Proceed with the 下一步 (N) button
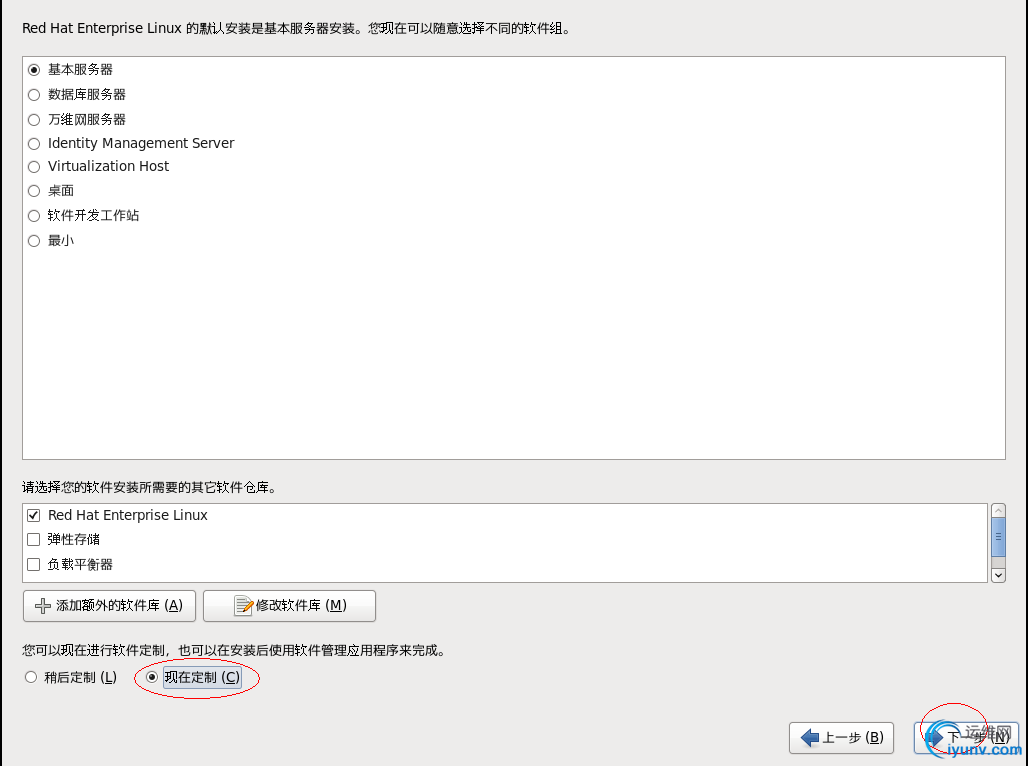 click(x=966, y=738)
